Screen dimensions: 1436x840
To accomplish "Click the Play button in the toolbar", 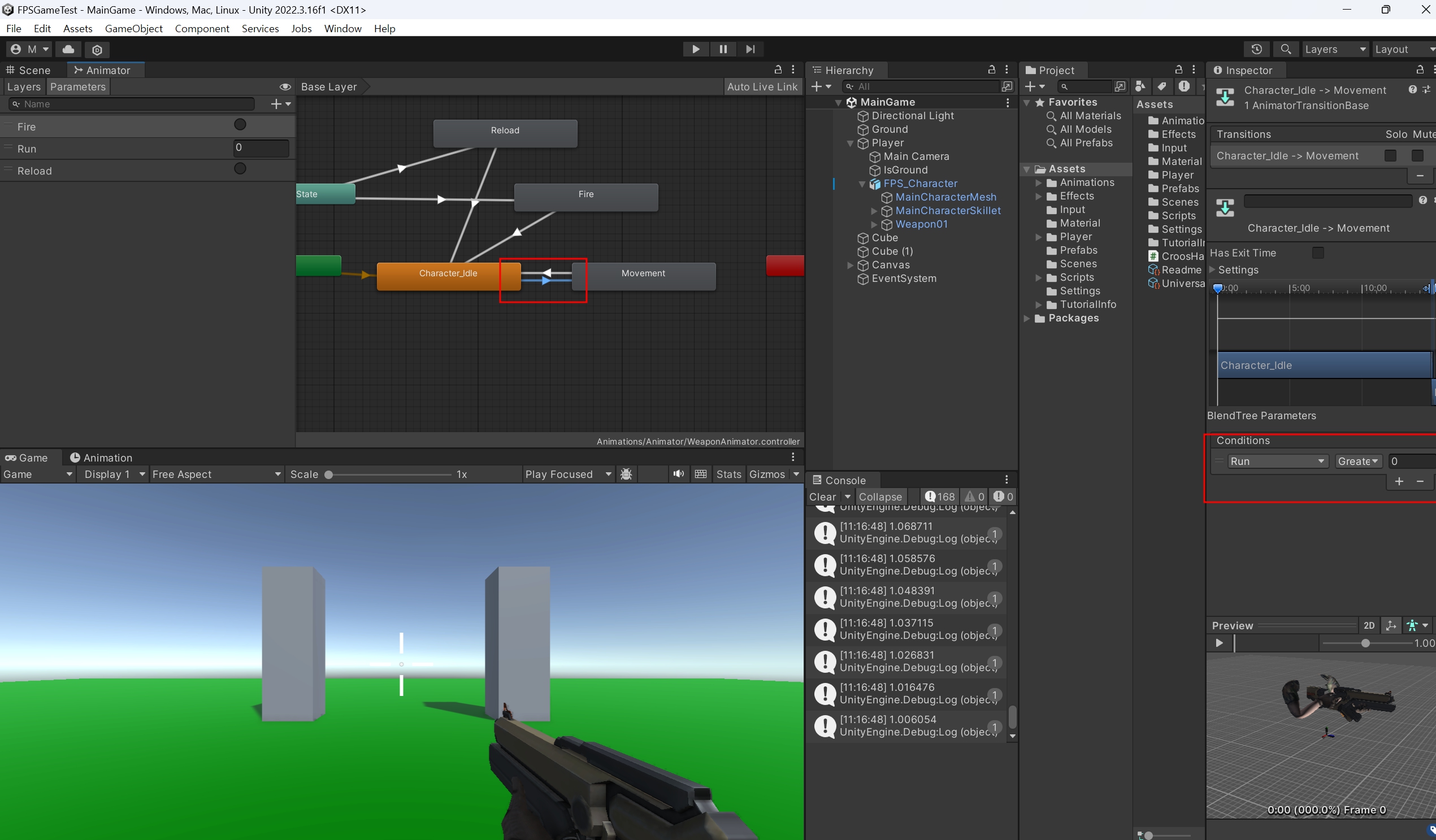I will [x=696, y=49].
